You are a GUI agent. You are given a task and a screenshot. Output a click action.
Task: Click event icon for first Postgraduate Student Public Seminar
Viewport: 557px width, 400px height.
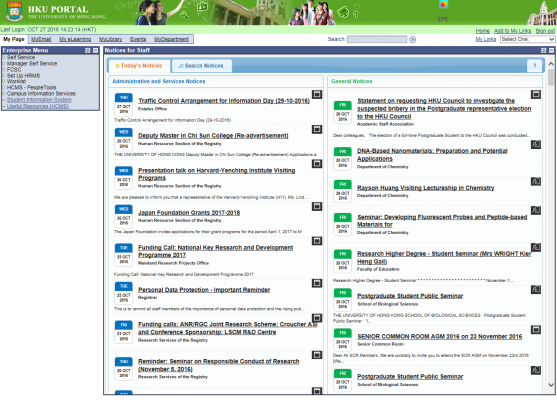(x=536, y=290)
